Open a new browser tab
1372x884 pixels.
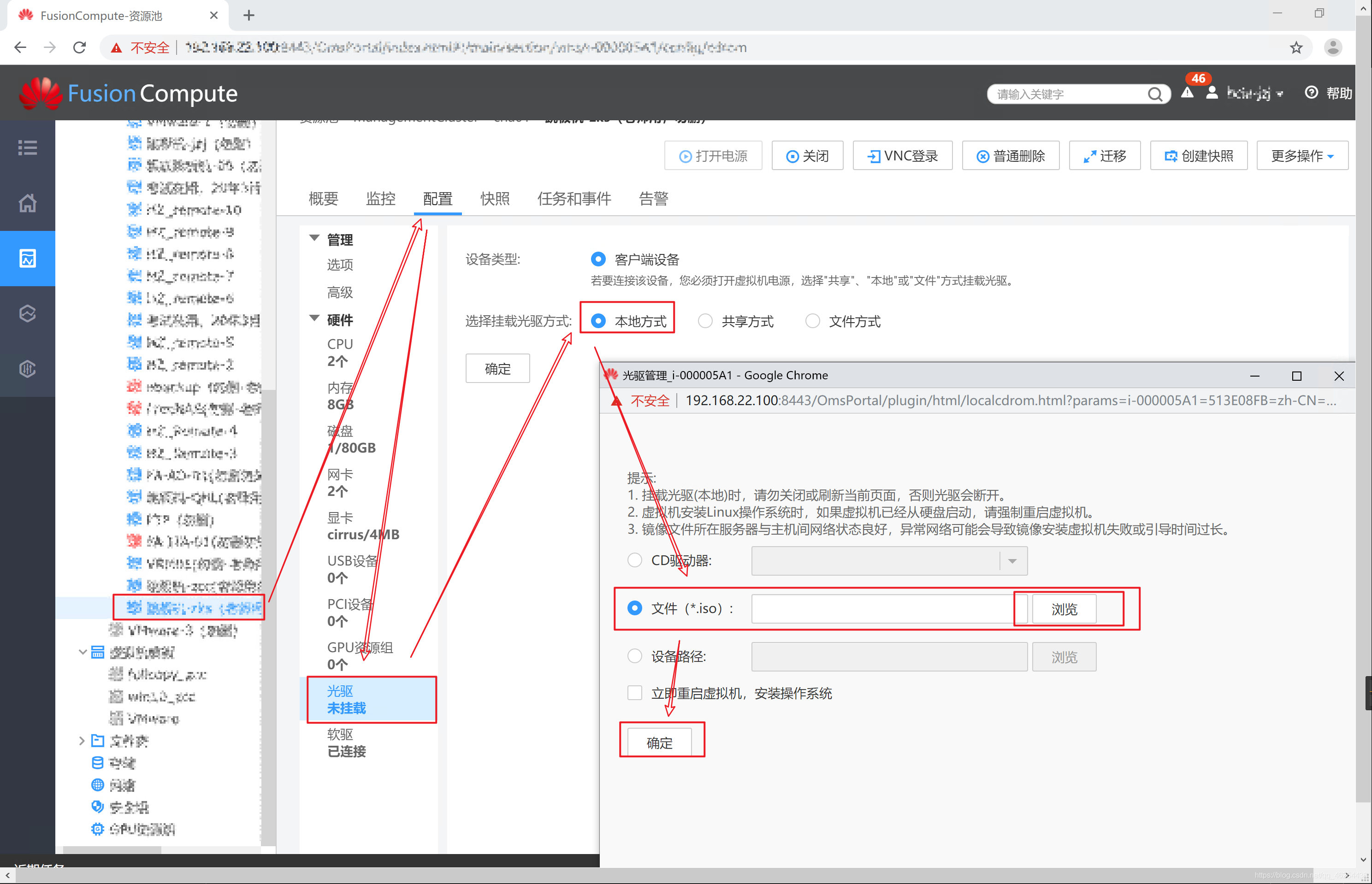coord(248,15)
